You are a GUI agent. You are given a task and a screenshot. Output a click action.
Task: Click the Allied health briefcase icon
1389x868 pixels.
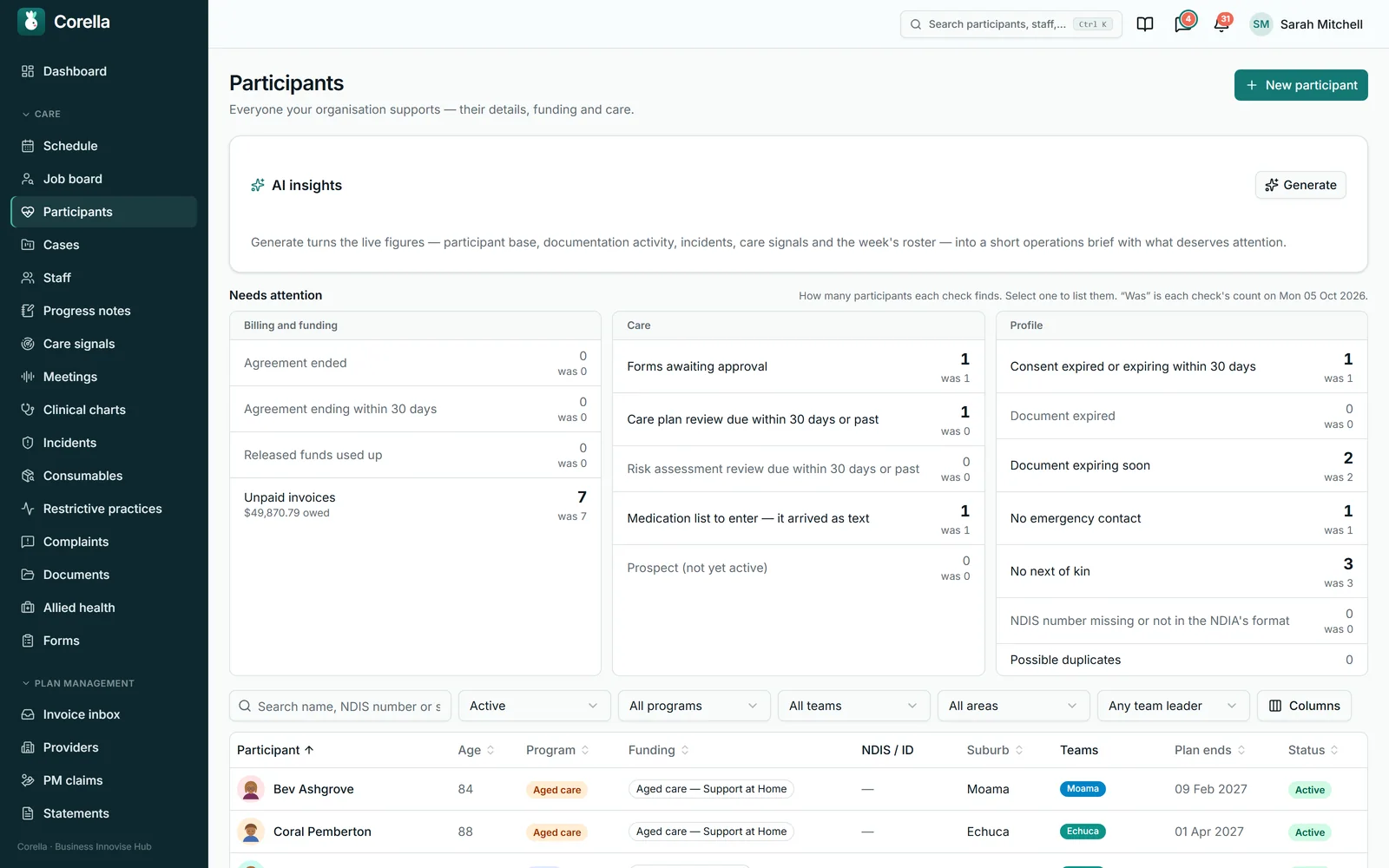click(28, 608)
